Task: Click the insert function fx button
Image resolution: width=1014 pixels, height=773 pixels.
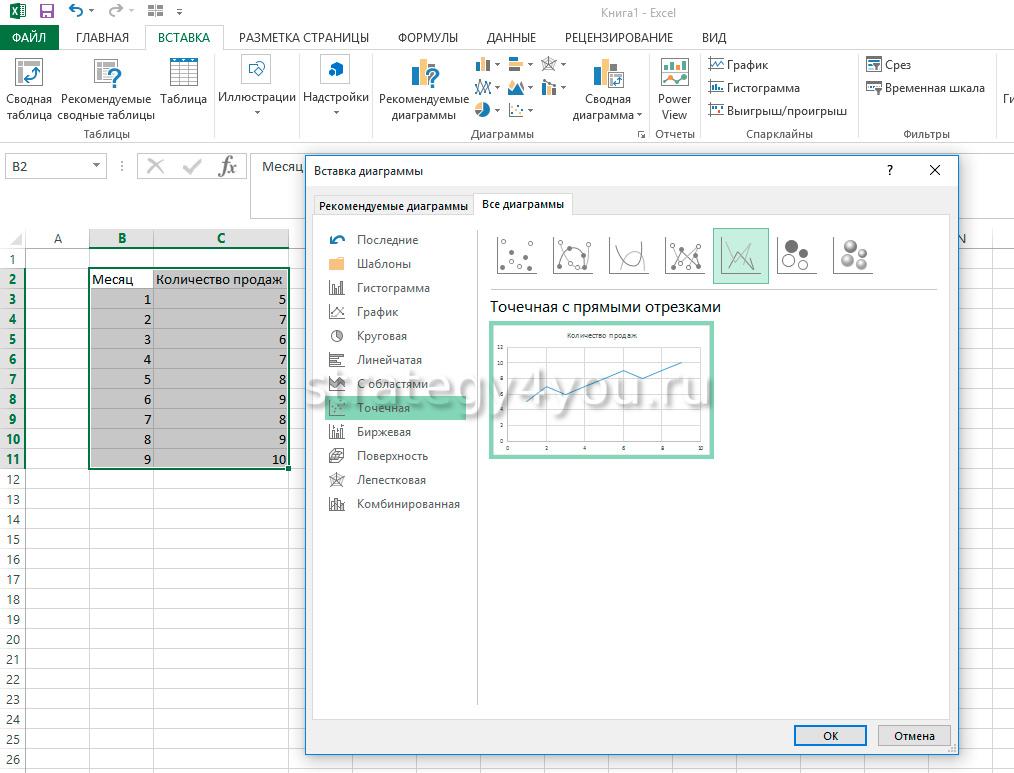Action: pyautogui.click(x=228, y=167)
